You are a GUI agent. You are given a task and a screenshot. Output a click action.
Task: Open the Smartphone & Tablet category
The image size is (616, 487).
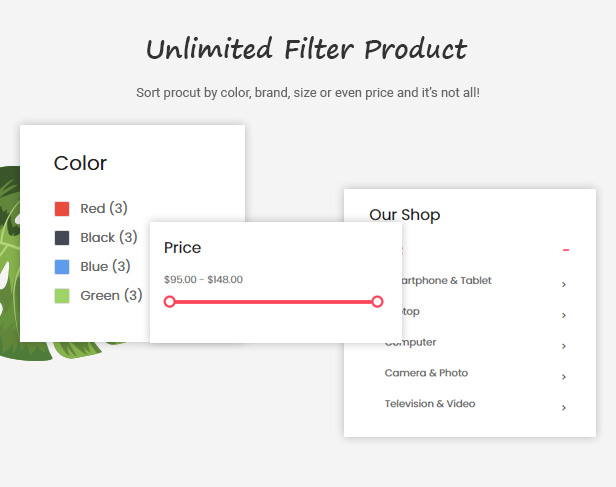tap(446, 280)
